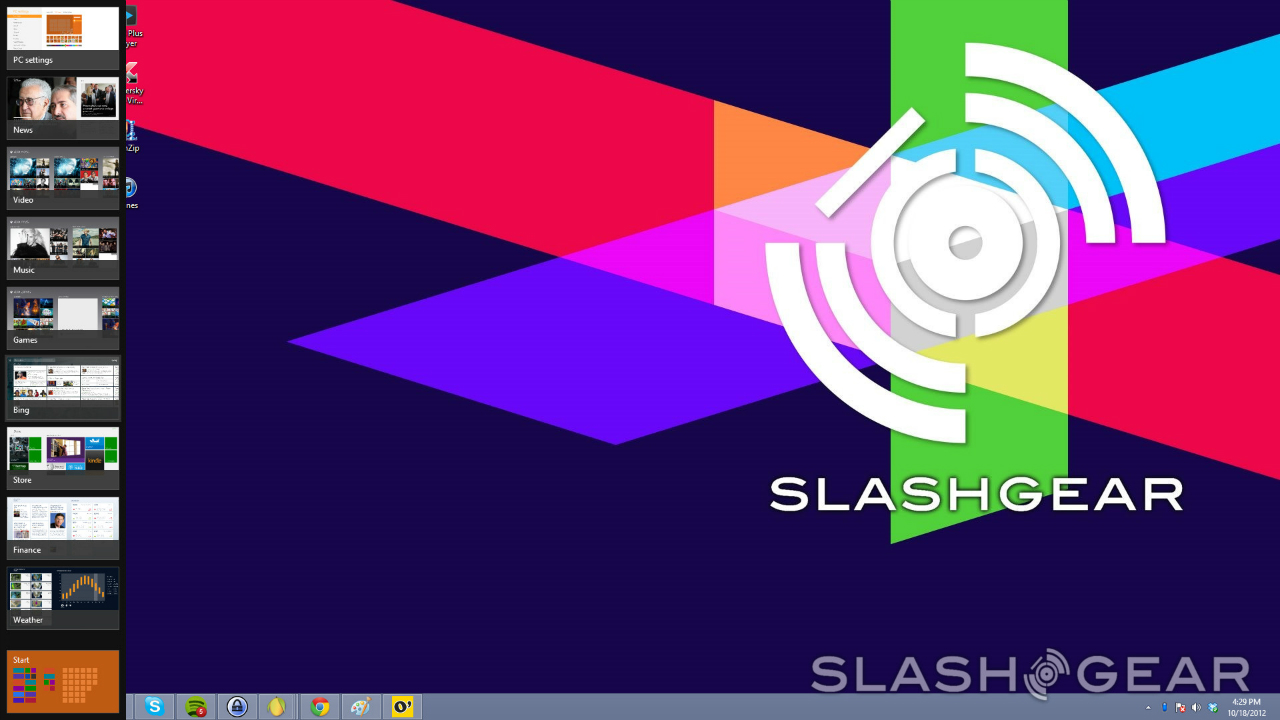The width and height of the screenshot is (1280, 720).
Task: Open Spotify from the taskbar
Action: click(x=197, y=707)
